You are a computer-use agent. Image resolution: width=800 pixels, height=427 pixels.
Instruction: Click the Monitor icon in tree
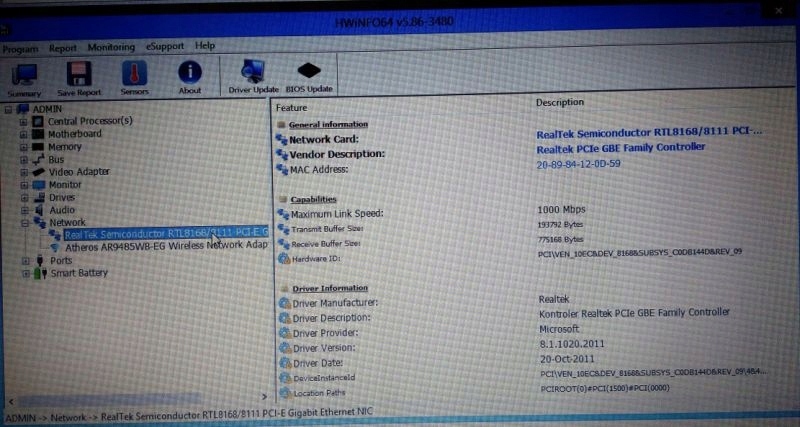(x=39, y=185)
